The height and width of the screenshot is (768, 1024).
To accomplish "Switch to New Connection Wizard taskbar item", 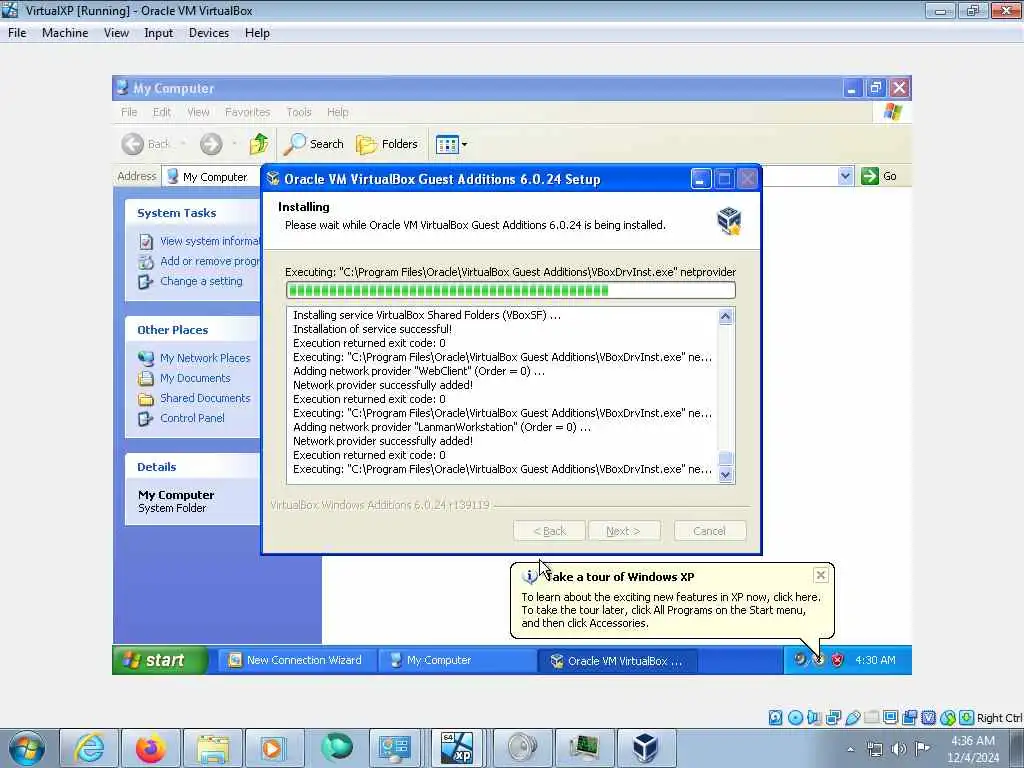I will coord(297,660).
